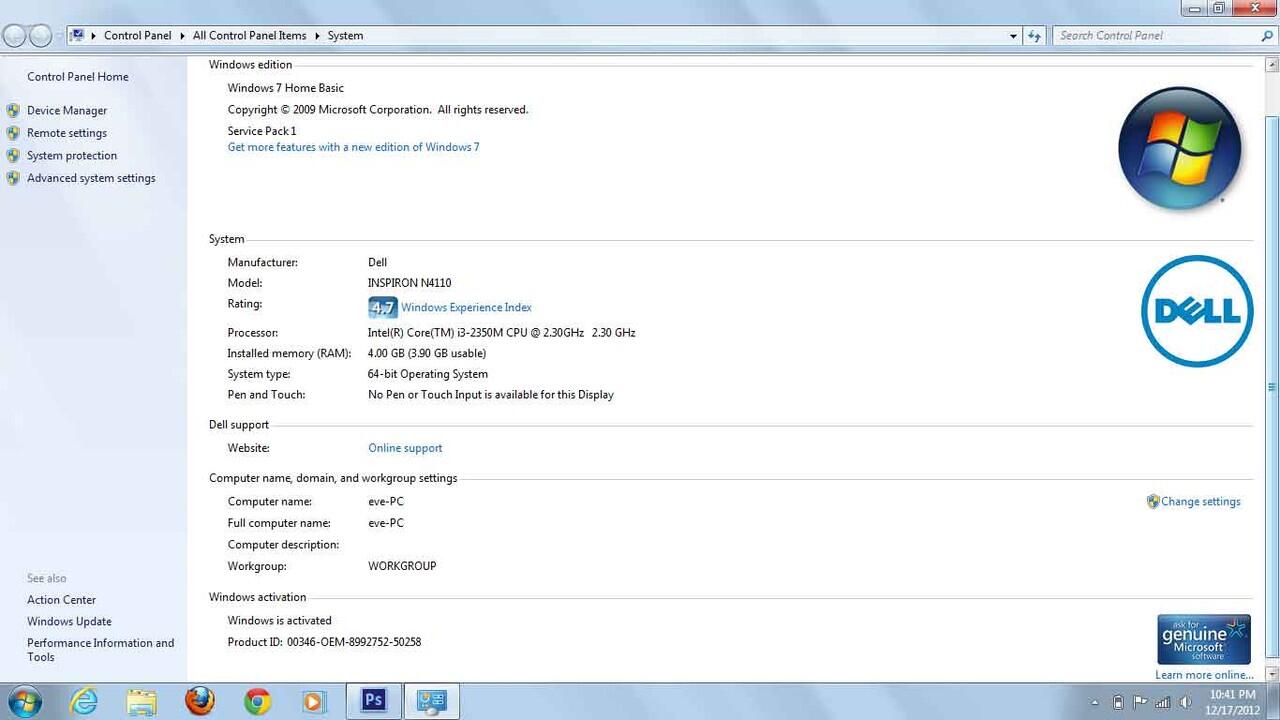Go to Control Panel Home
Screen dimensions: 1280x720
tap(78, 77)
